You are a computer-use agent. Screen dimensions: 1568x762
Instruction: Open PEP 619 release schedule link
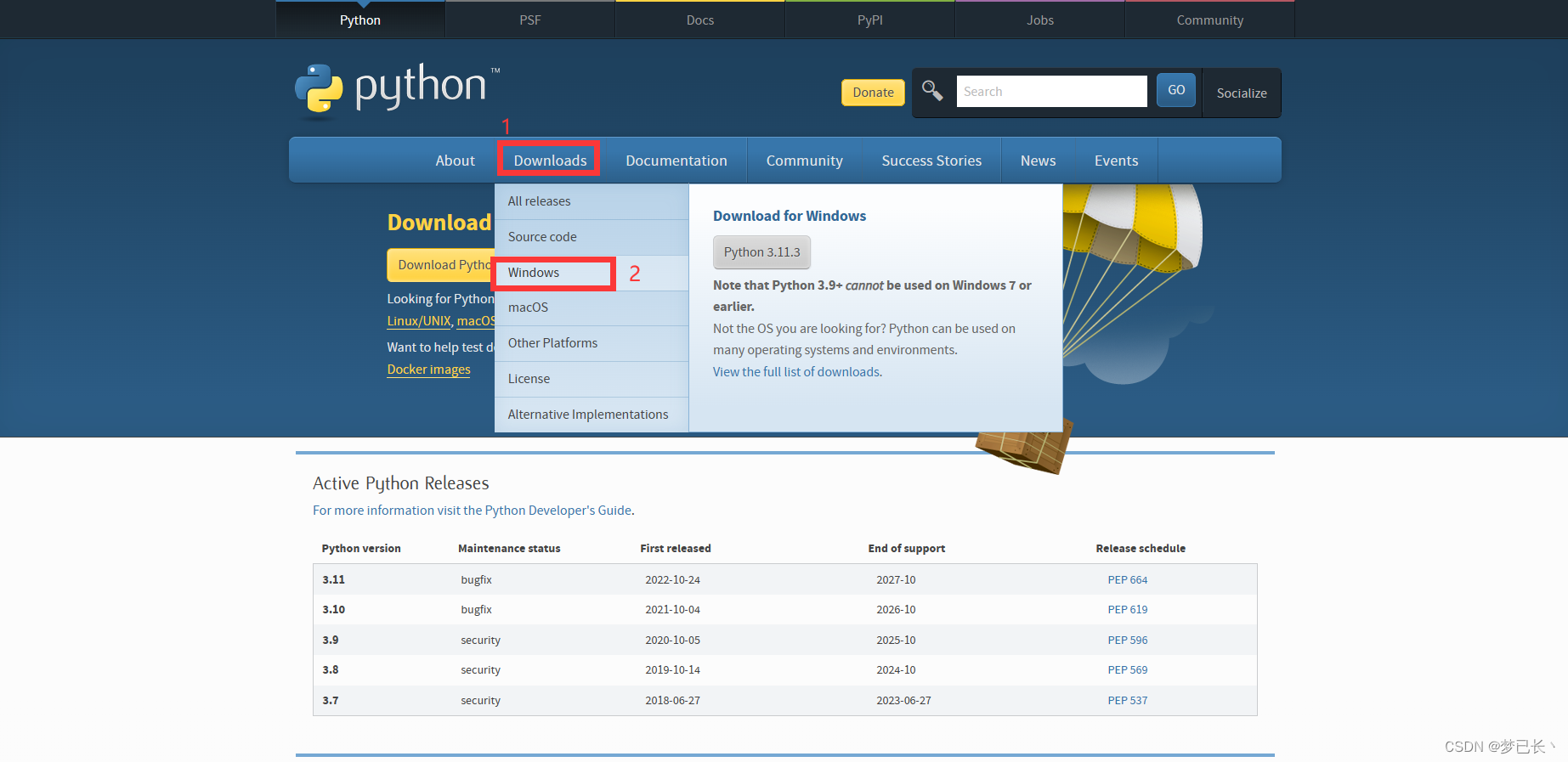coord(1128,610)
